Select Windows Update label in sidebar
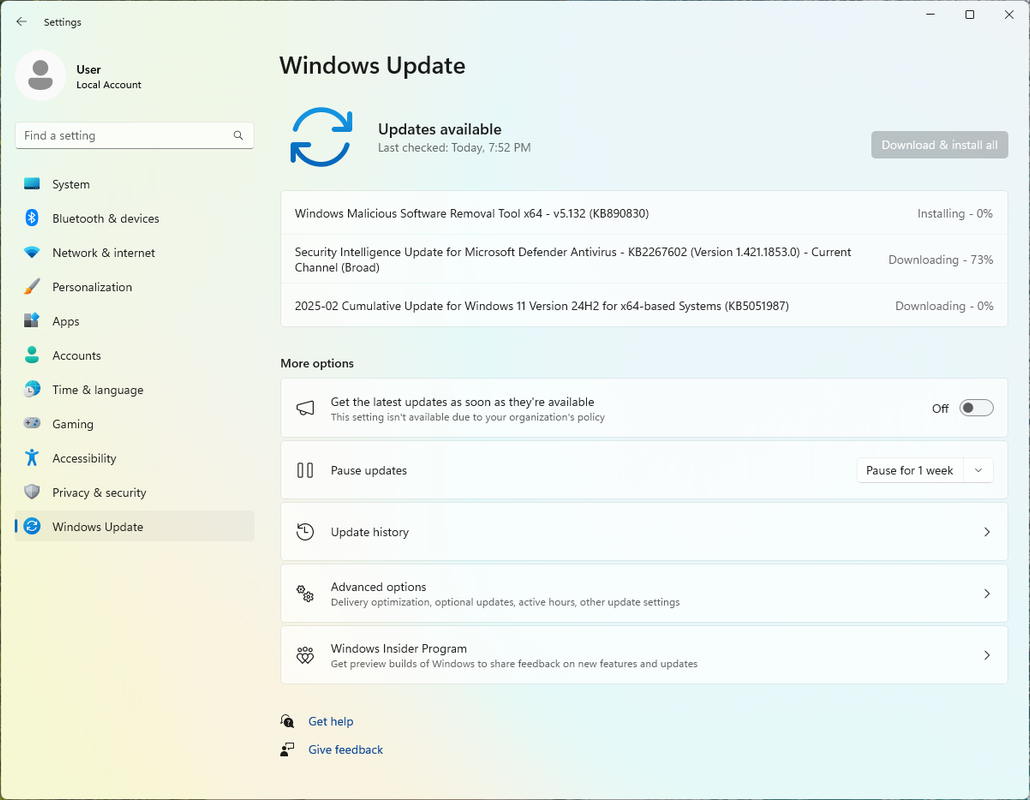 coord(97,527)
